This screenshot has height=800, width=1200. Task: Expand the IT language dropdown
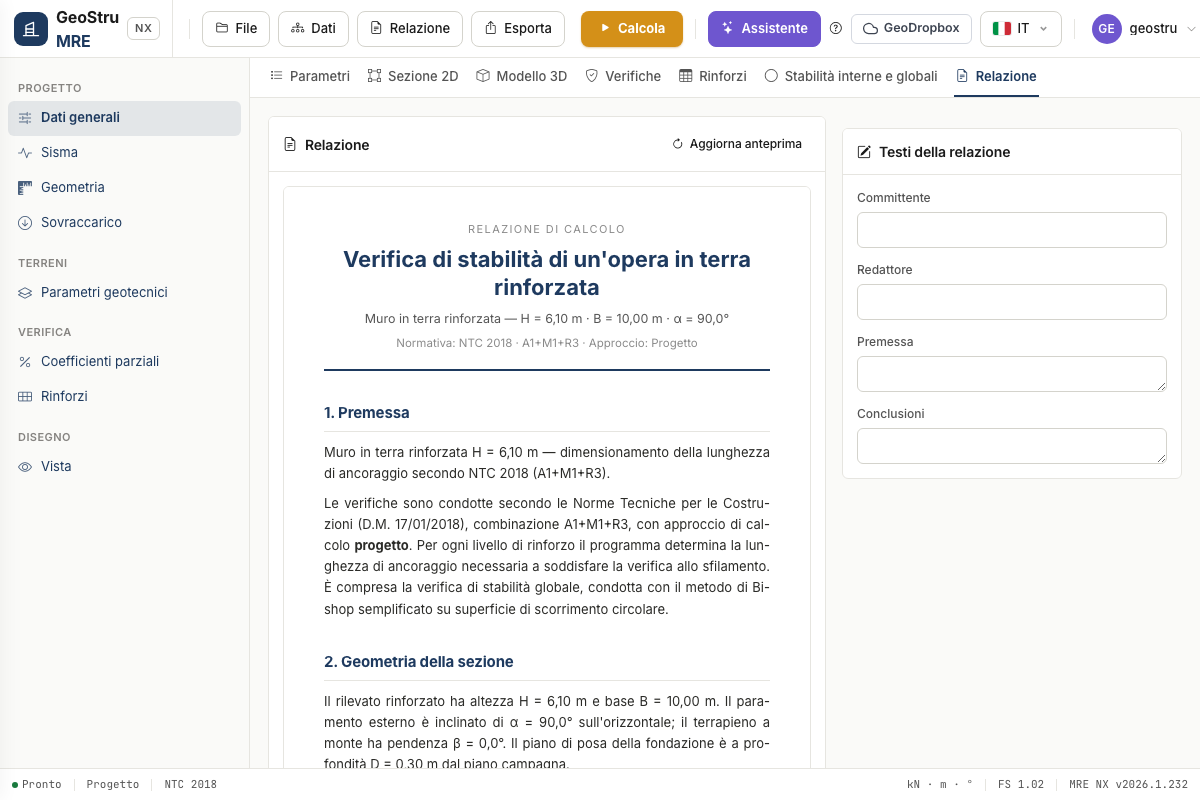1020,29
